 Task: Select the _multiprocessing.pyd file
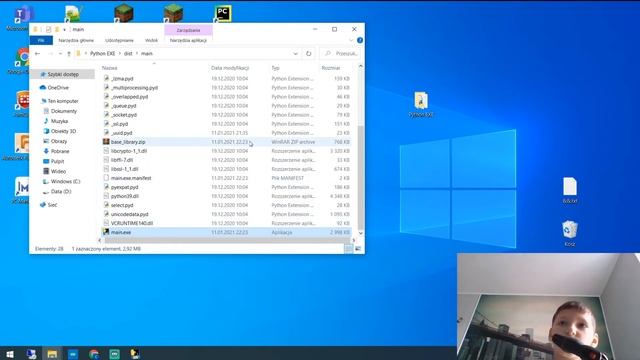pos(226,88)
